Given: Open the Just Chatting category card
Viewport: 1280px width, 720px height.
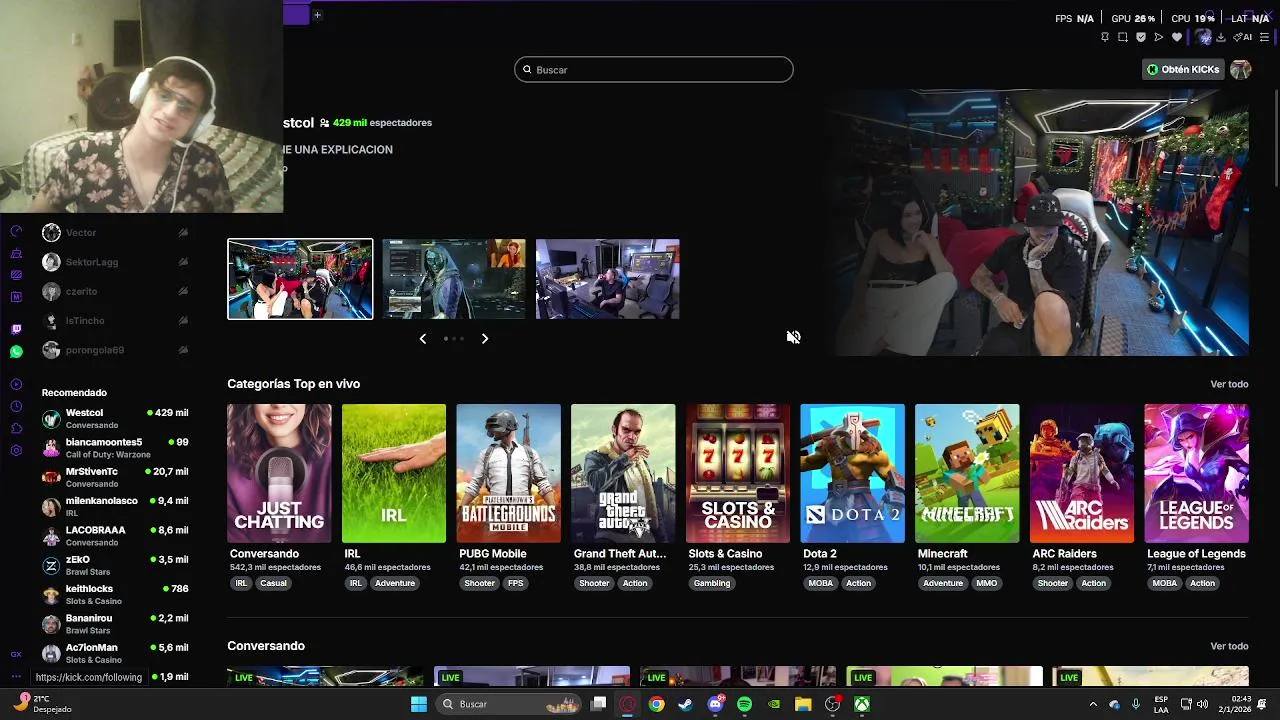Looking at the screenshot, I should click(279, 473).
